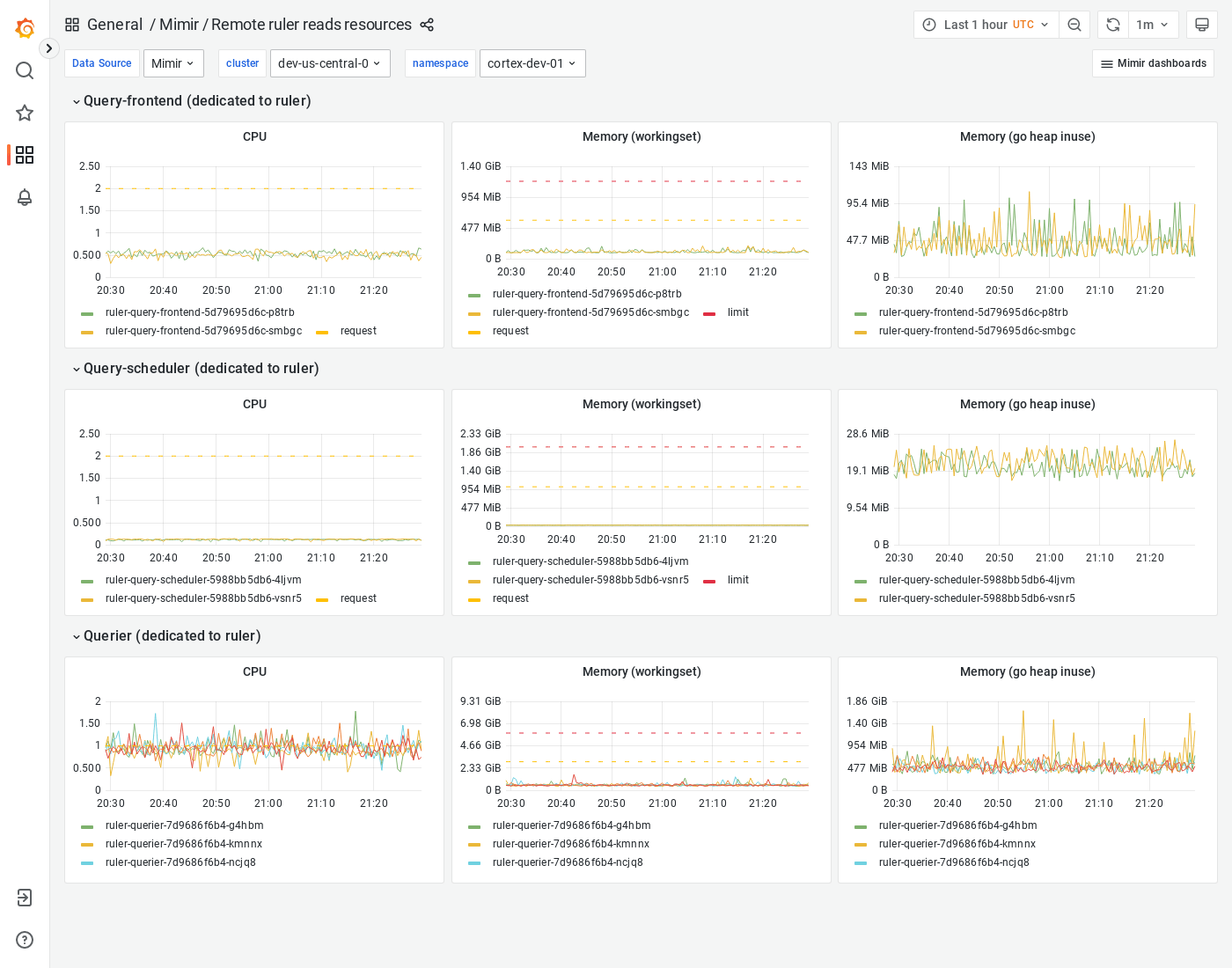Screen dimensions: 1232x968
Task: Open the Starred dashboards icon
Action: 25,113
